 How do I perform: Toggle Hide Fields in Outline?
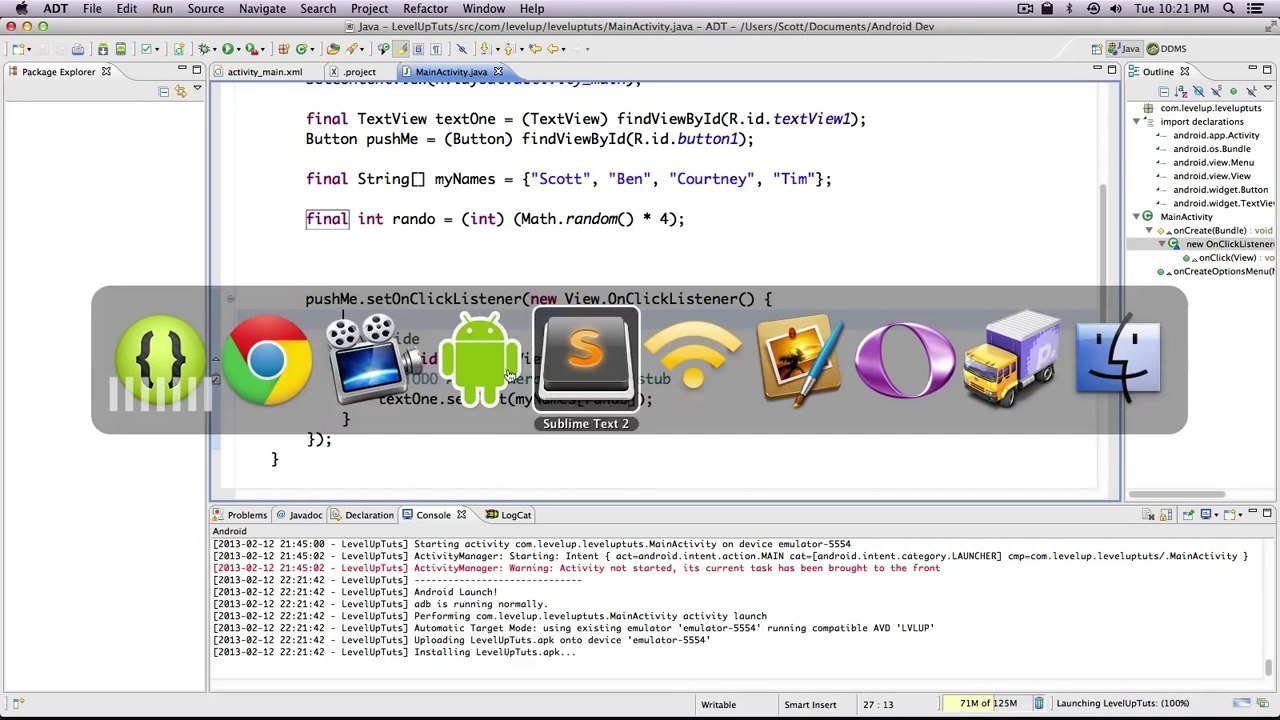[1199, 91]
